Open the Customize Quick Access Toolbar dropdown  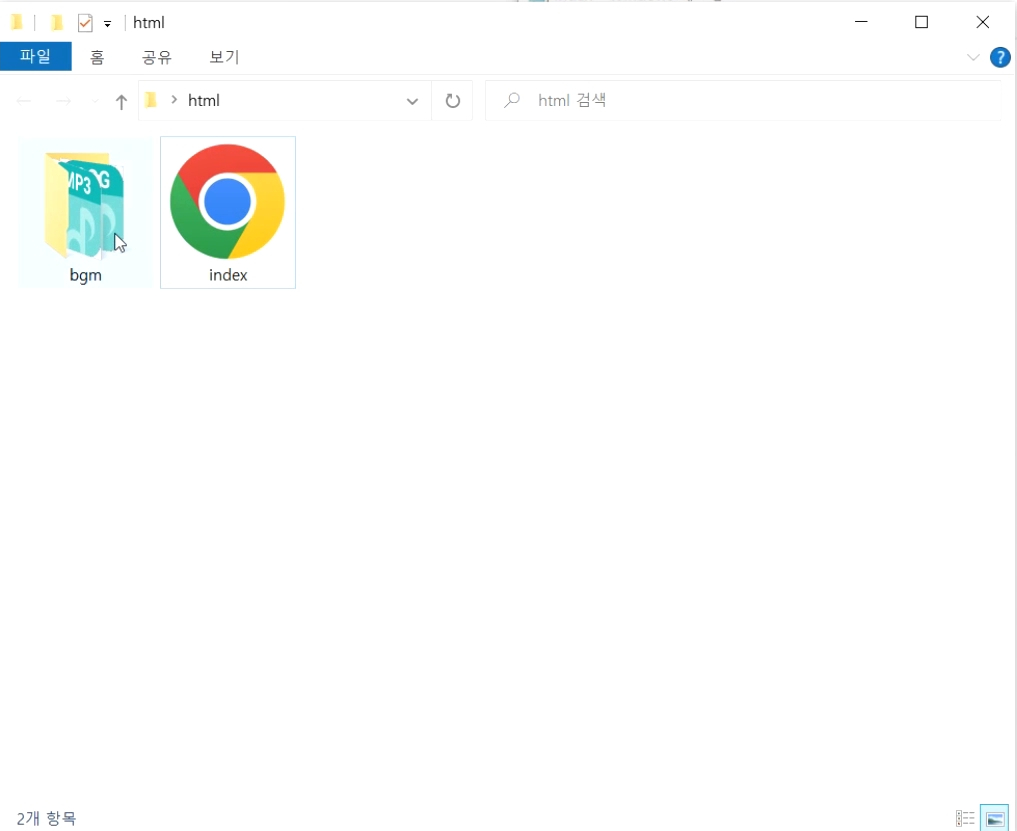pyautogui.click(x=108, y=24)
